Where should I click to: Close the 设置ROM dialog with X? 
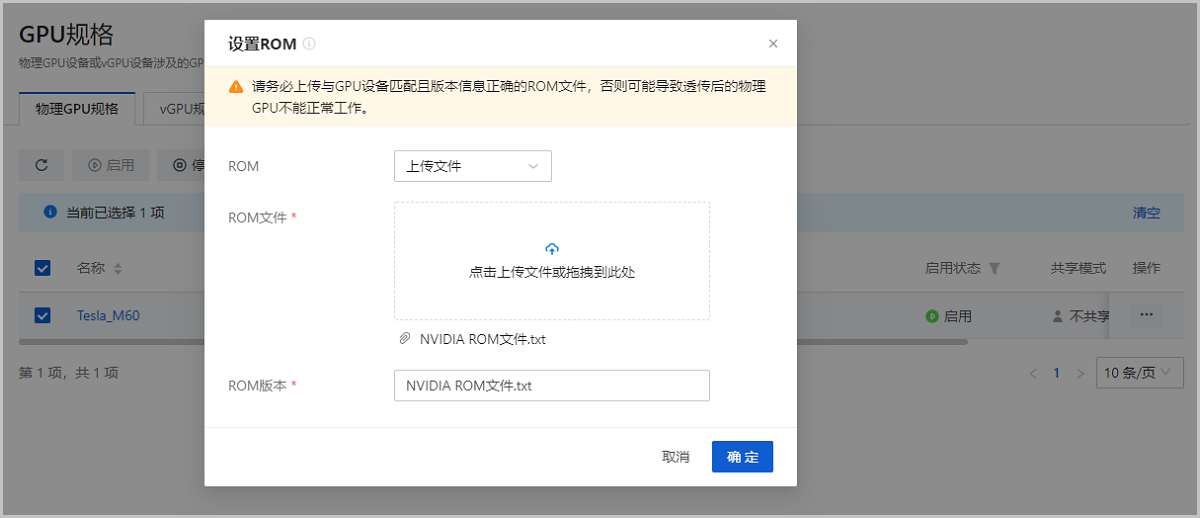click(x=773, y=44)
